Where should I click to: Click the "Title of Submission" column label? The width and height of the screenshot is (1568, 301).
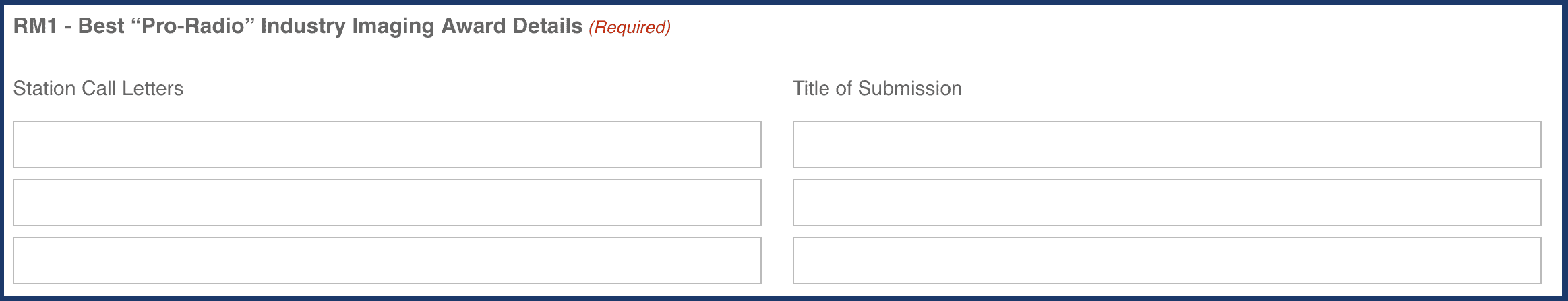877,88
